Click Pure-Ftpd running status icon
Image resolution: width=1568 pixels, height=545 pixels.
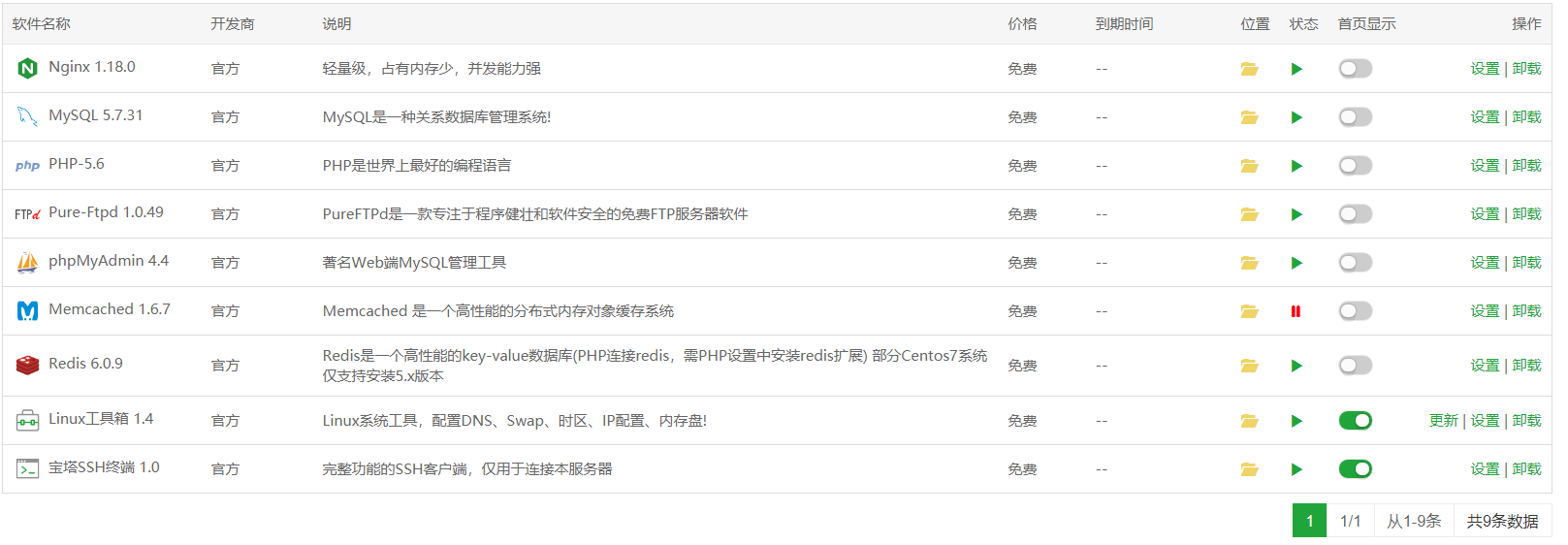pyautogui.click(x=1296, y=214)
